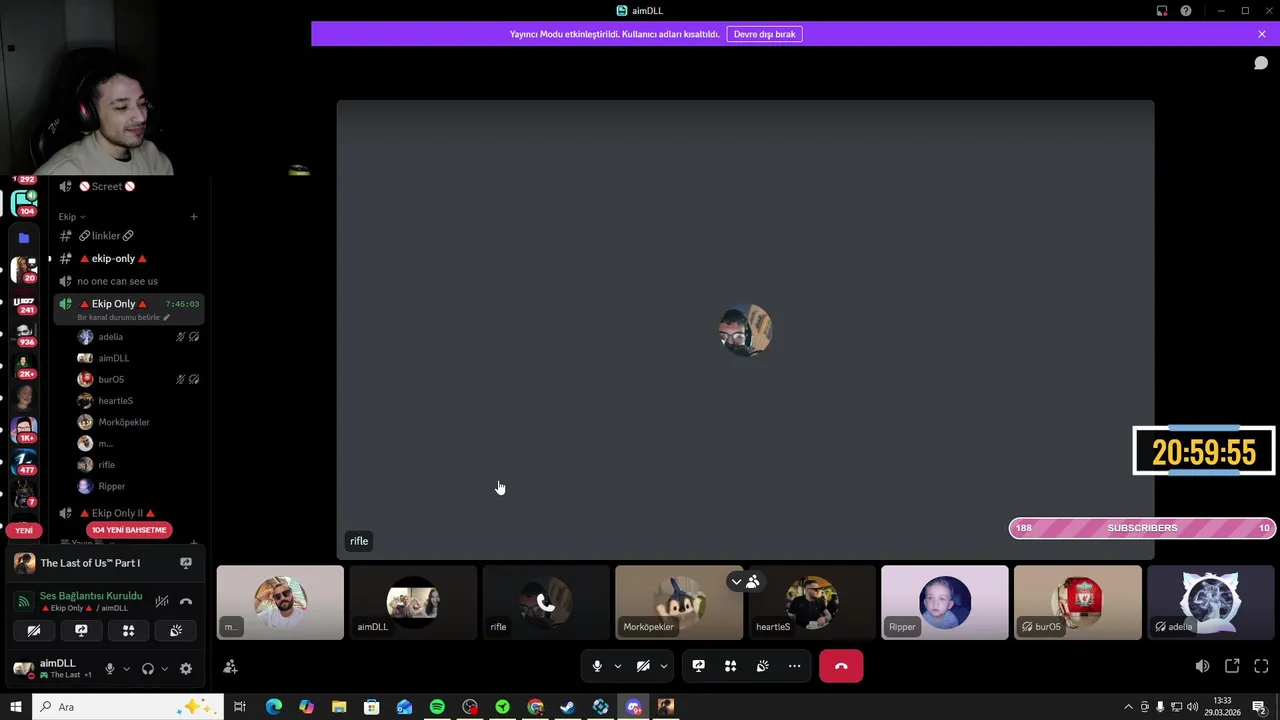1280x720 pixels.
Task: Disconnect from call with red button
Action: point(841,666)
